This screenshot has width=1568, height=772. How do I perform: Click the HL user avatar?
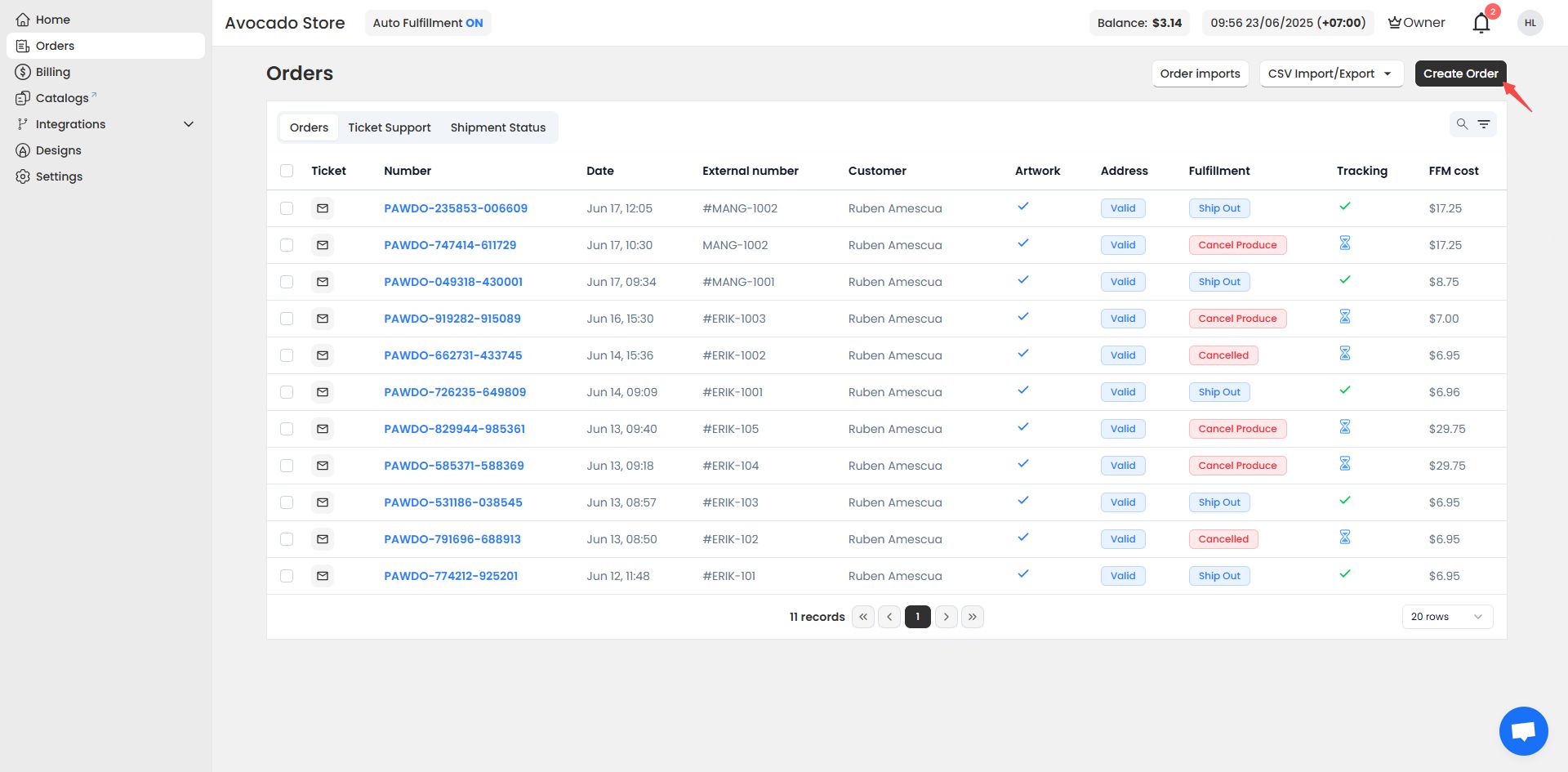(x=1530, y=23)
